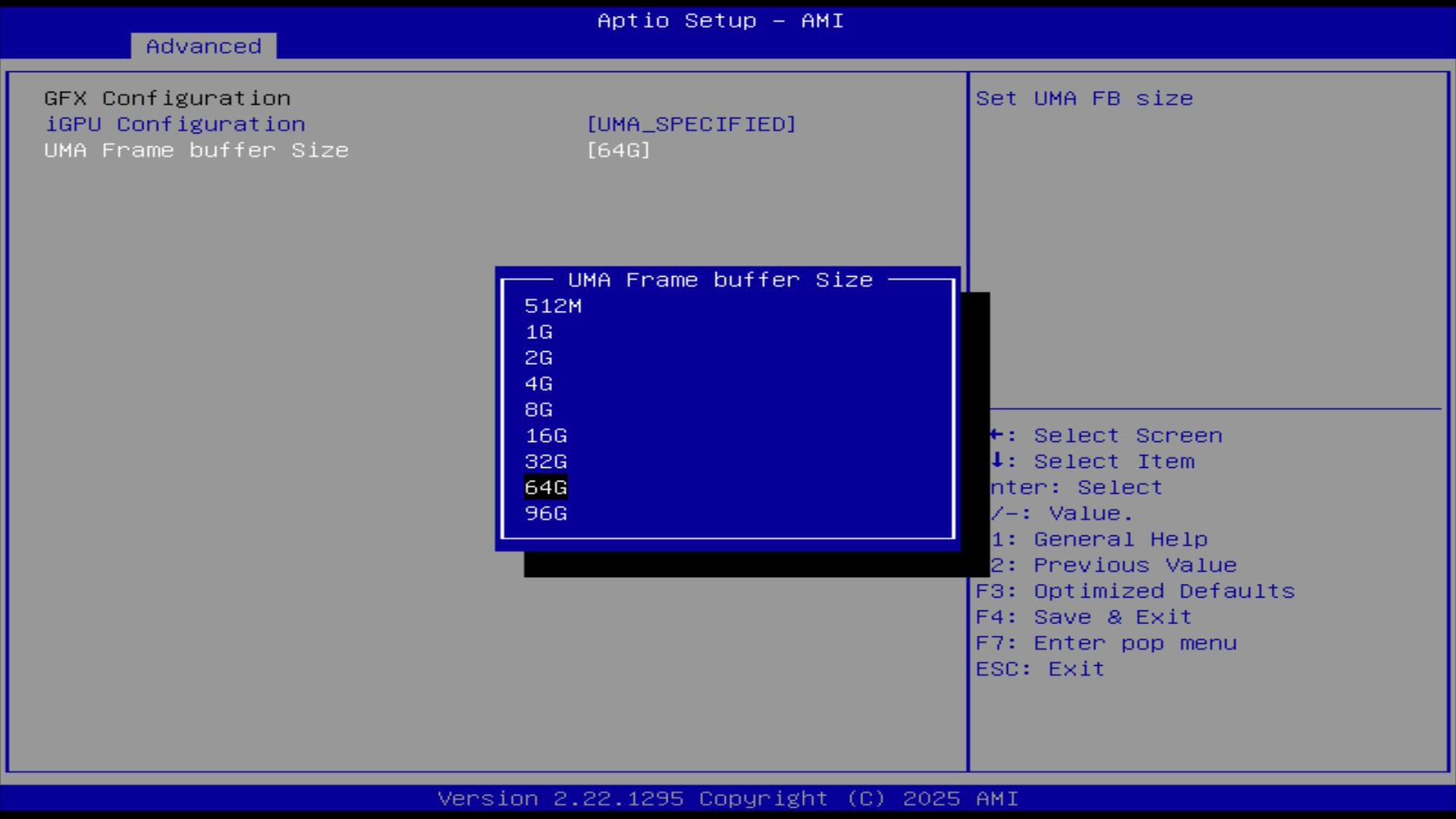Click the Set UMA FB size help text
Viewport: 1456px width, 819px height.
1084,99
